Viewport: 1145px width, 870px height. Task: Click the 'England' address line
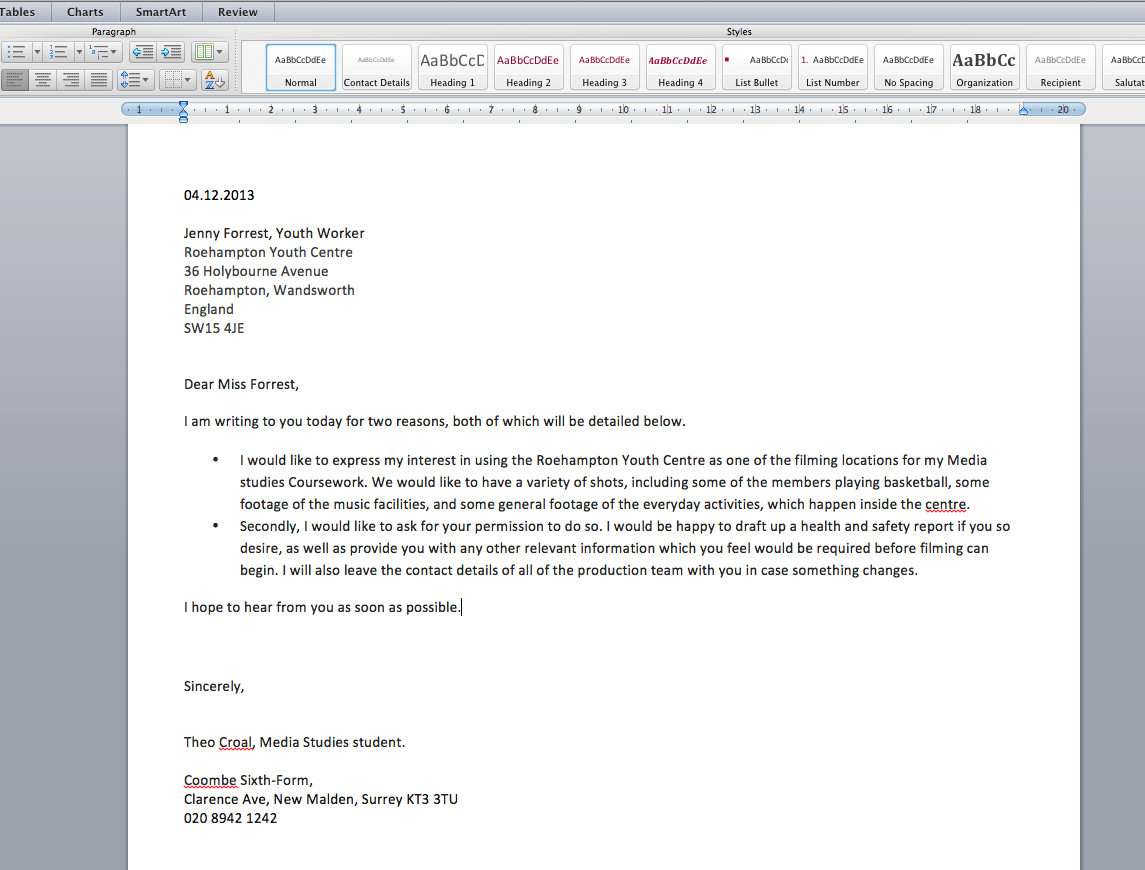(209, 309)
